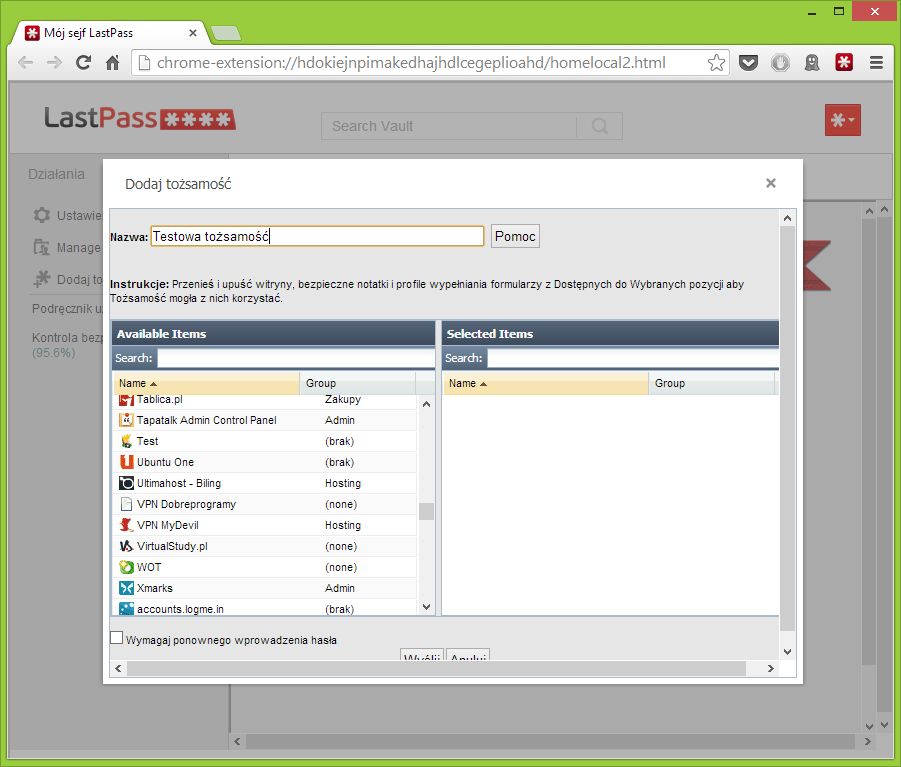Click the Xmarks item icon
Image resolution: width=901 pixels, height=767 pixels.
126,588
